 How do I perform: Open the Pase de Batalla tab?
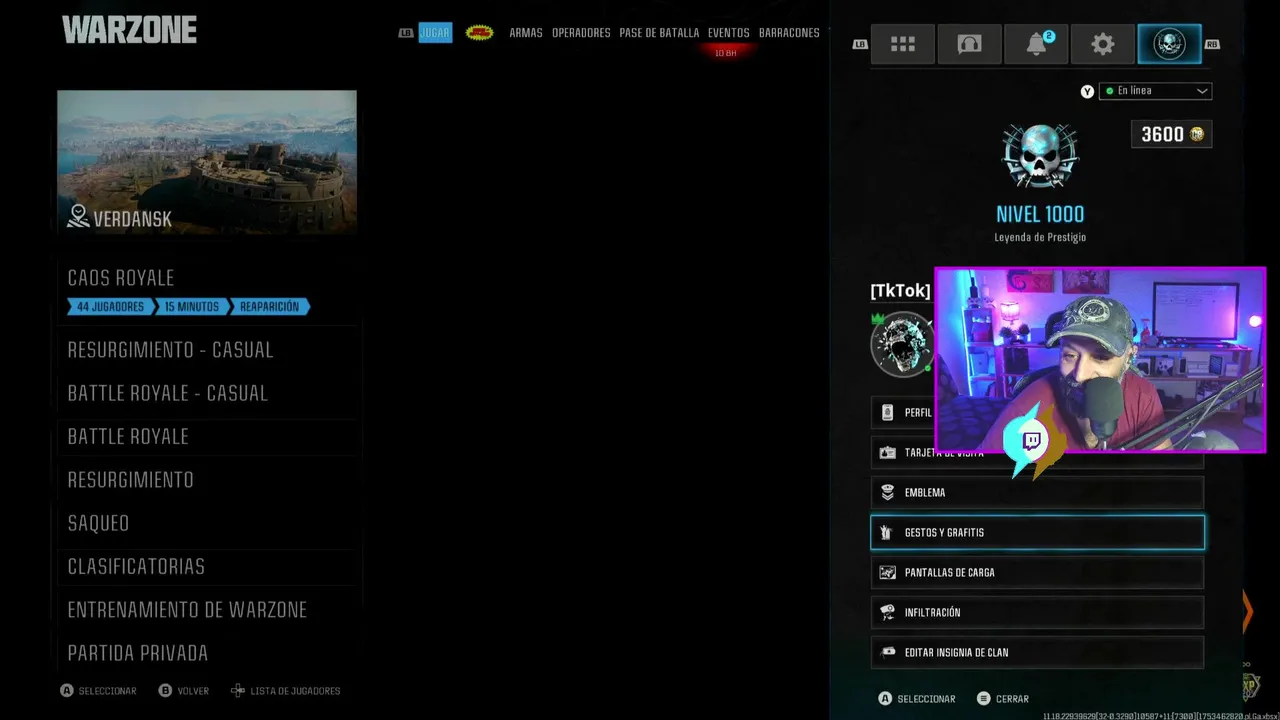pyautogui.click(x=659, y=33)
